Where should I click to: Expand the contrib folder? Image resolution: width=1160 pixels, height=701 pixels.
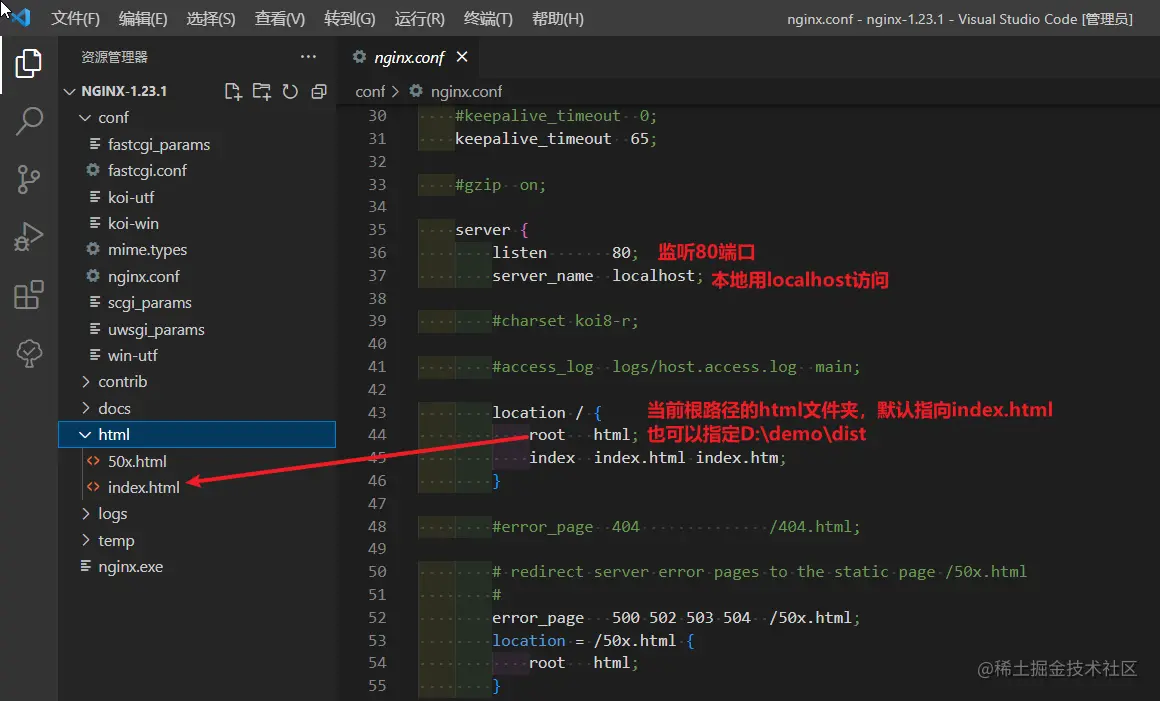pyautogui.click(x=85, y=382)
